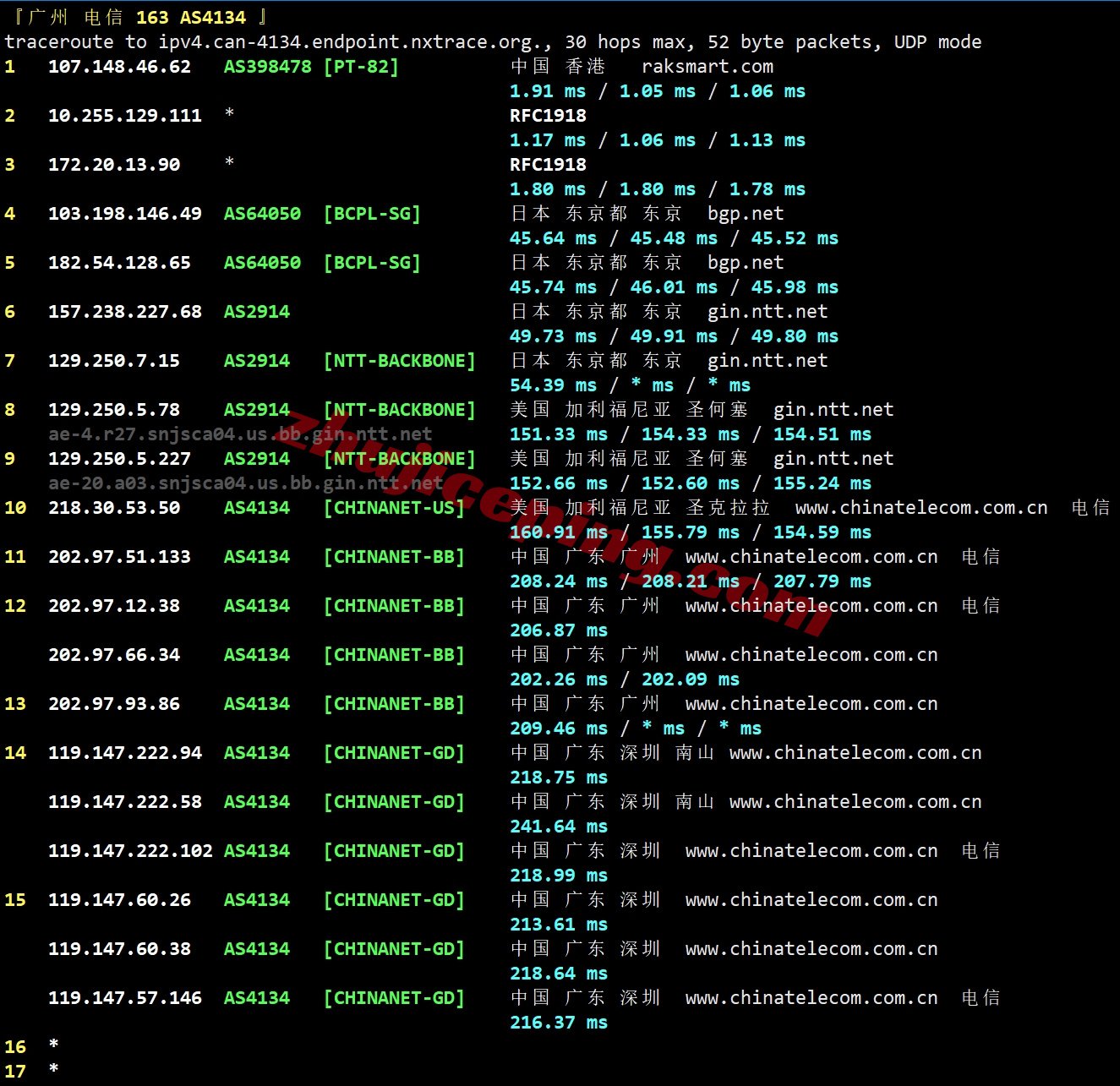This screenshot has height=1086, width=1120.
Task: Select IP 119.147.57.146
Action: pyautogui.click(x=125, y=998)
